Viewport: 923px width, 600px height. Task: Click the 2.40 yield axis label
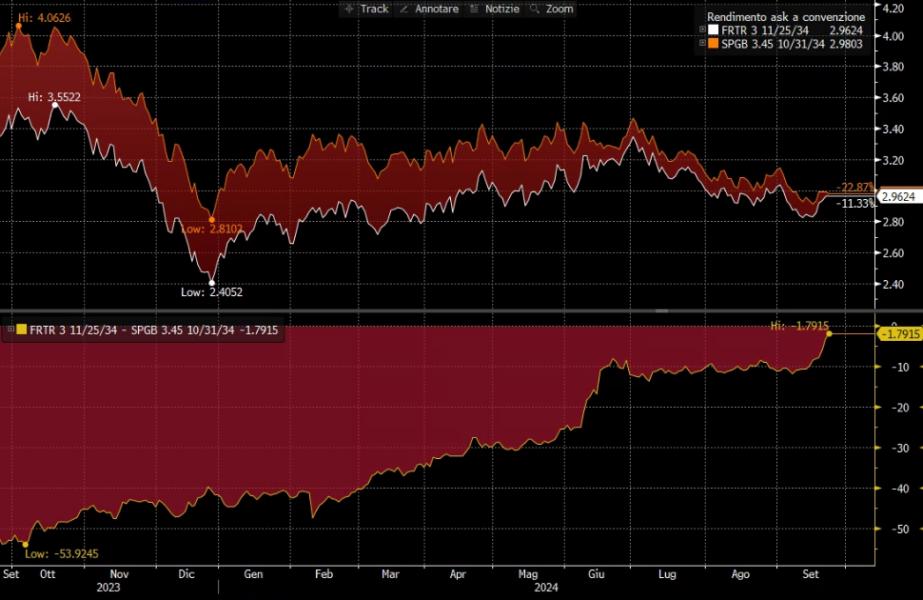pyautogui.click(x=894, y=284)
